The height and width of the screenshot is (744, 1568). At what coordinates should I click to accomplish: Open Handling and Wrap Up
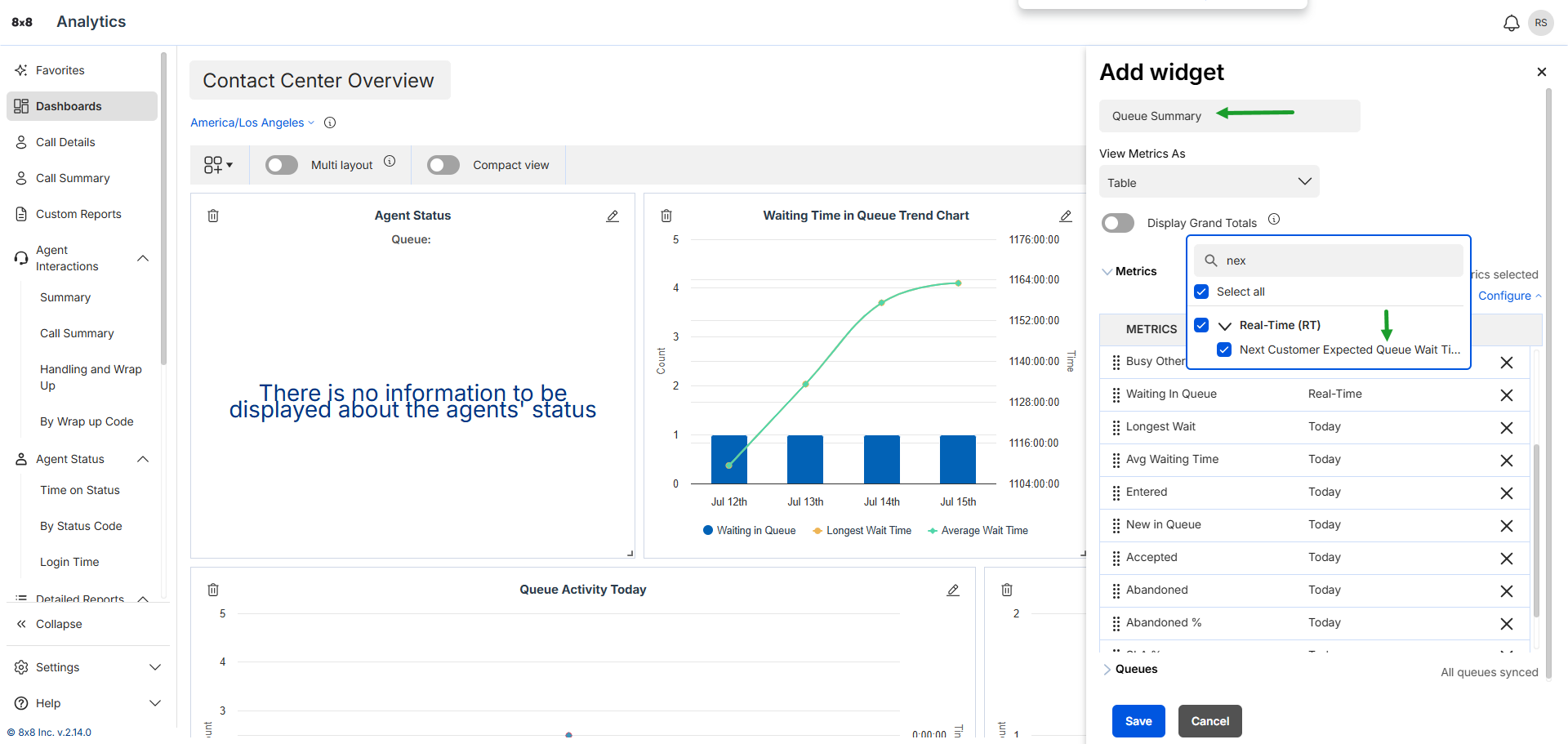(x=91, y=377)
